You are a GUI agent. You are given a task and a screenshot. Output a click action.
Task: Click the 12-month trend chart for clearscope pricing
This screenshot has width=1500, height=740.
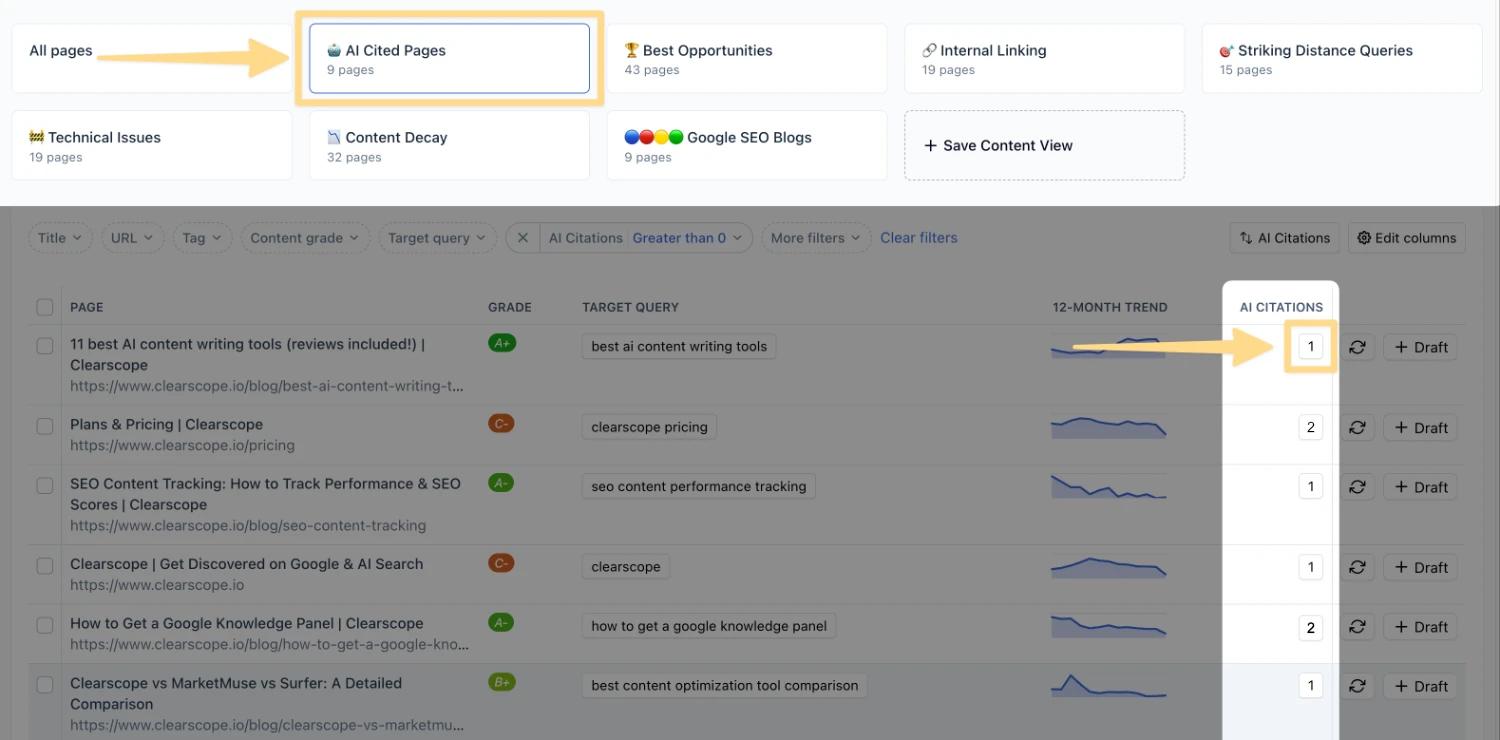1108,428
